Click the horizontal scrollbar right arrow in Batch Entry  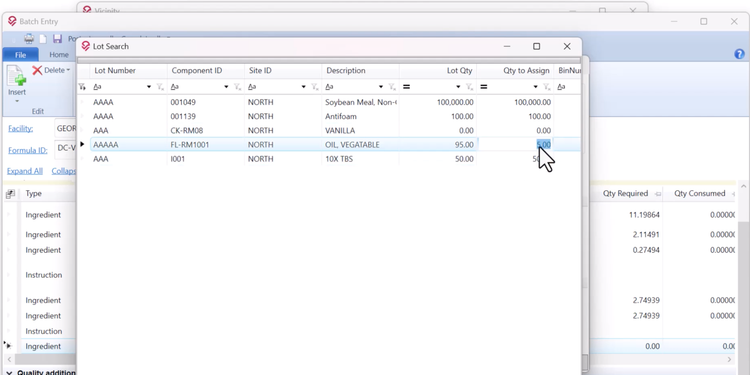[x=729, y=359]
